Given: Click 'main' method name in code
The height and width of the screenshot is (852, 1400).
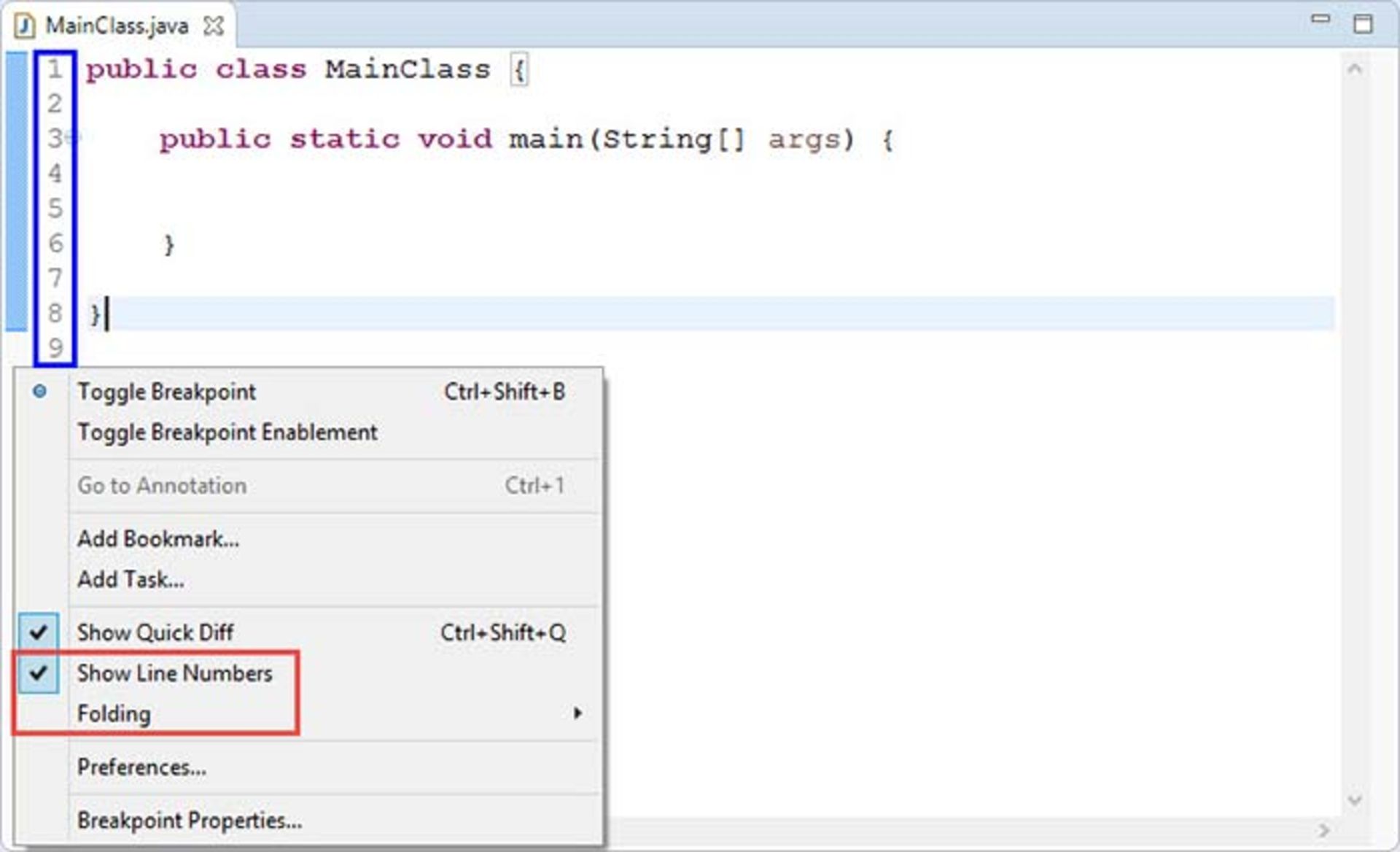Looking at the screenshot, I should [546, 139].
